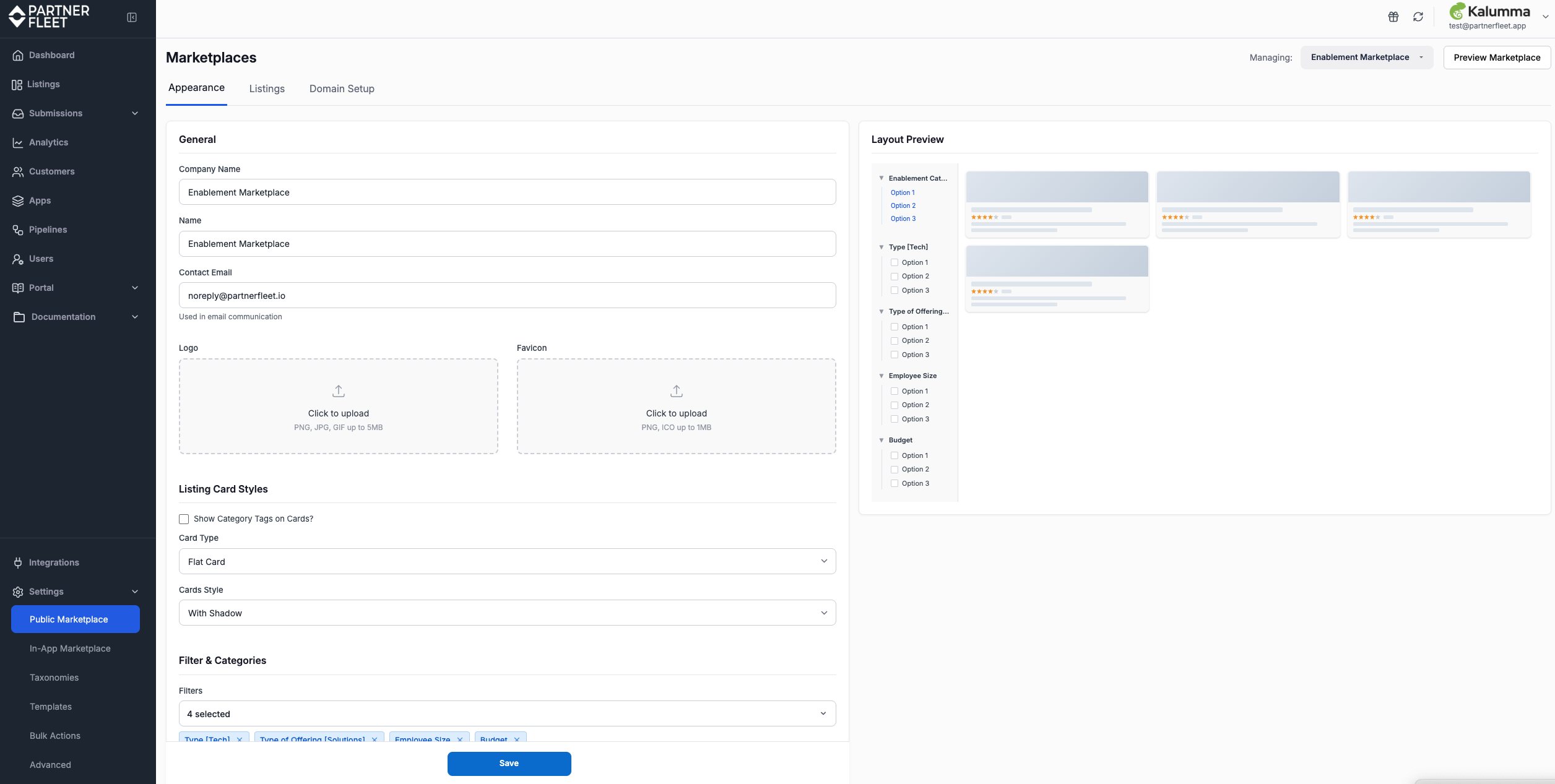The height and width of the screenshot is (784, 1555).
Task: Open Bulk Actions settings
Action: click(55, 736)
